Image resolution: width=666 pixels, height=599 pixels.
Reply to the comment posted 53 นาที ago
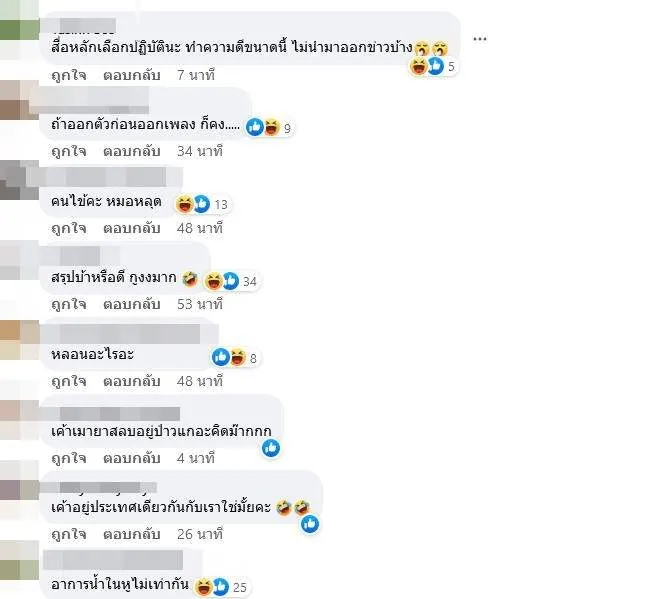coord(132,304)
